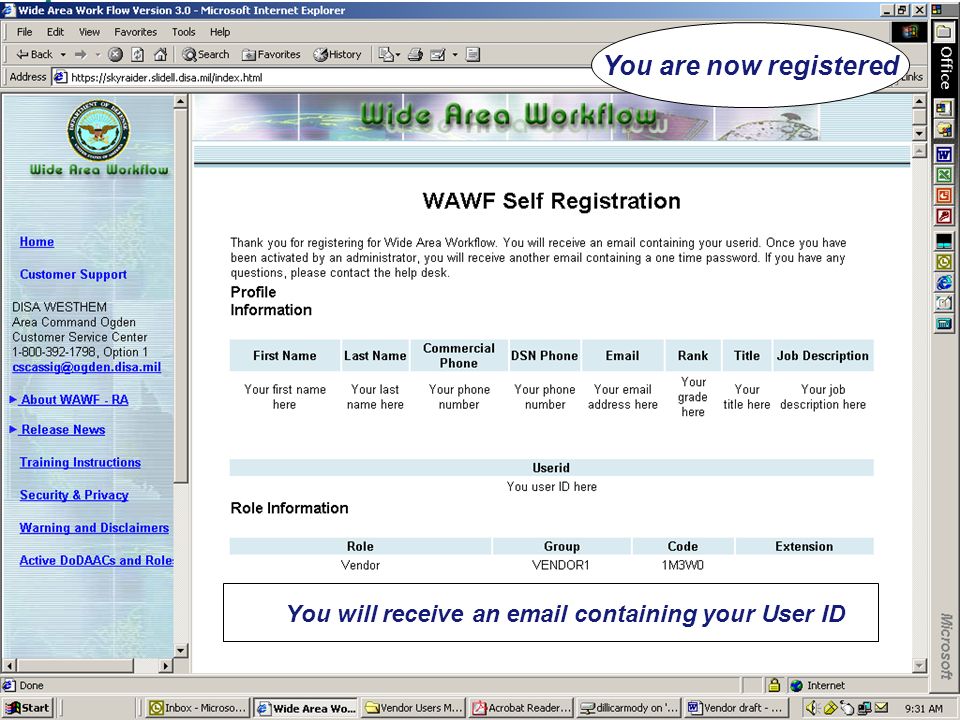Click Open Office Document icon in Office bar
Image resolution: width=960 pixels, height=720 pixels.
tap(944, 130)
